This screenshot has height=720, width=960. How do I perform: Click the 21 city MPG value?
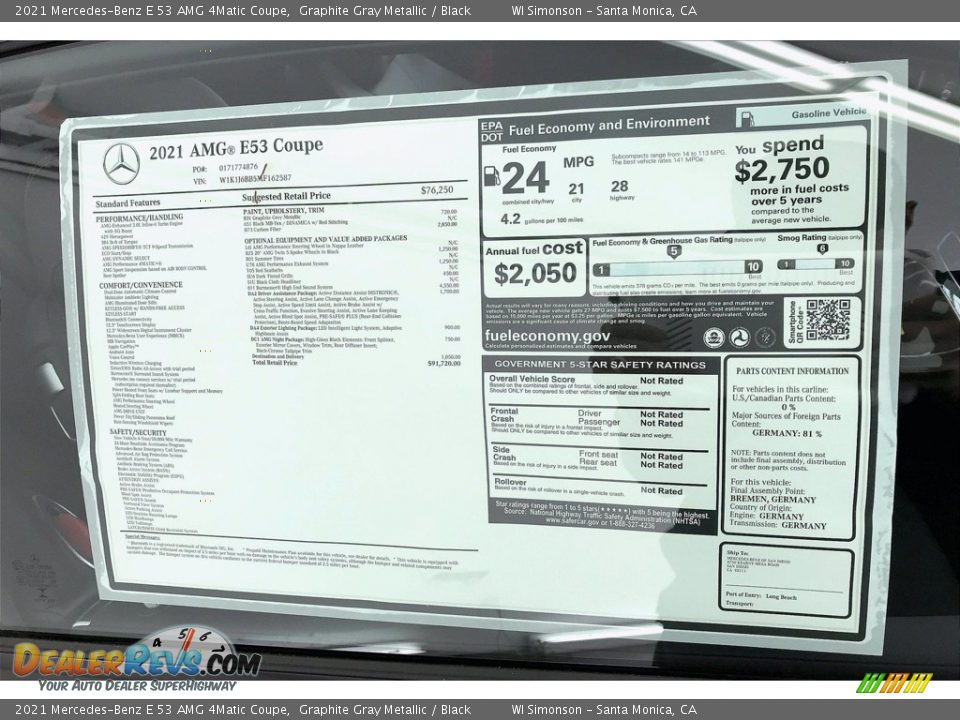coord(576,189)
